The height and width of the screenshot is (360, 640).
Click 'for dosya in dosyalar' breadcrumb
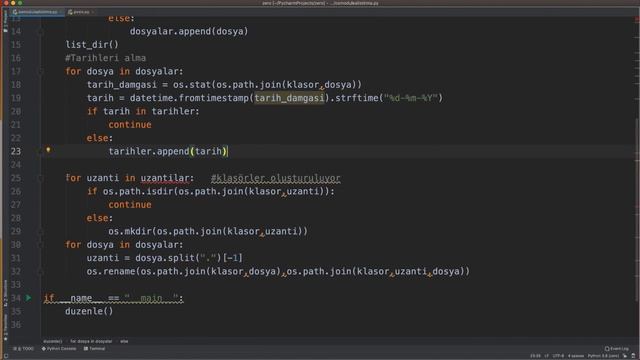pyautogui.click(x=91, y=341)
